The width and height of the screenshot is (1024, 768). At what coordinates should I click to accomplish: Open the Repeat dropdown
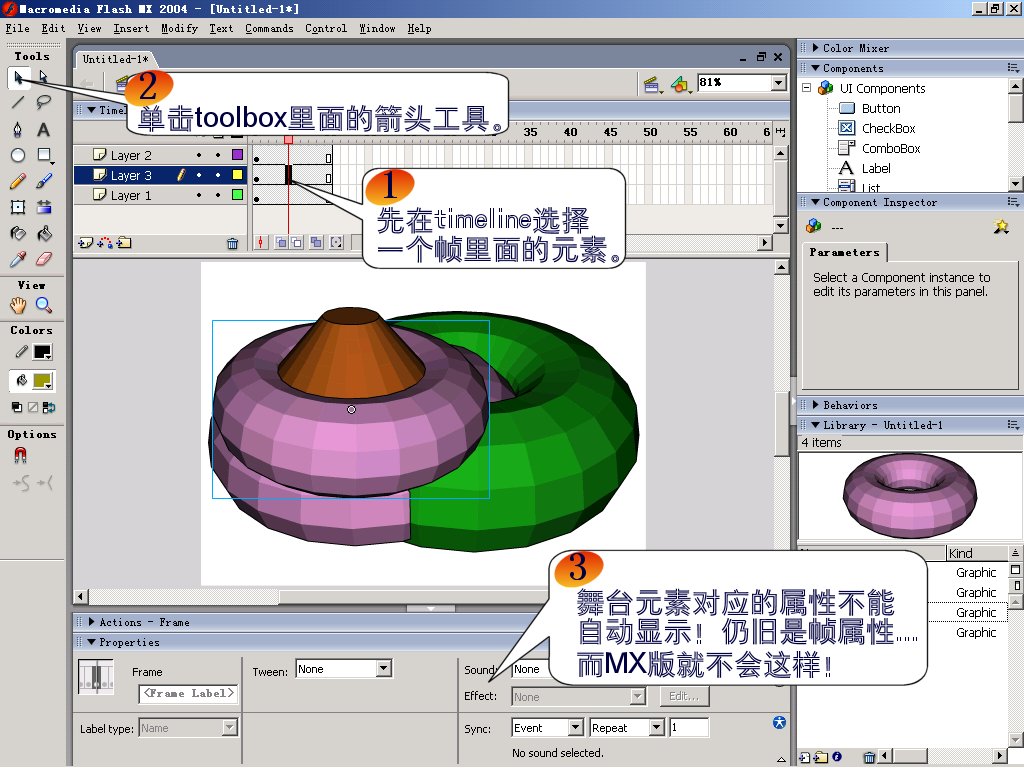point(657,728)
